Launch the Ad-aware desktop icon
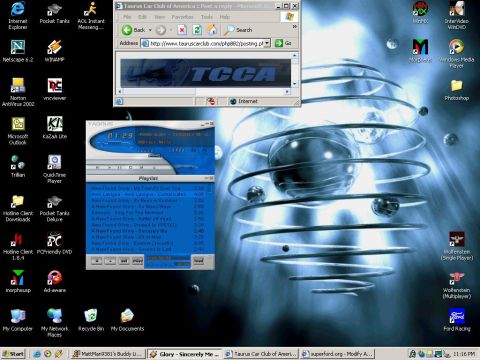The height and width of the screenshot is (360, 480). tap(54, 282)
